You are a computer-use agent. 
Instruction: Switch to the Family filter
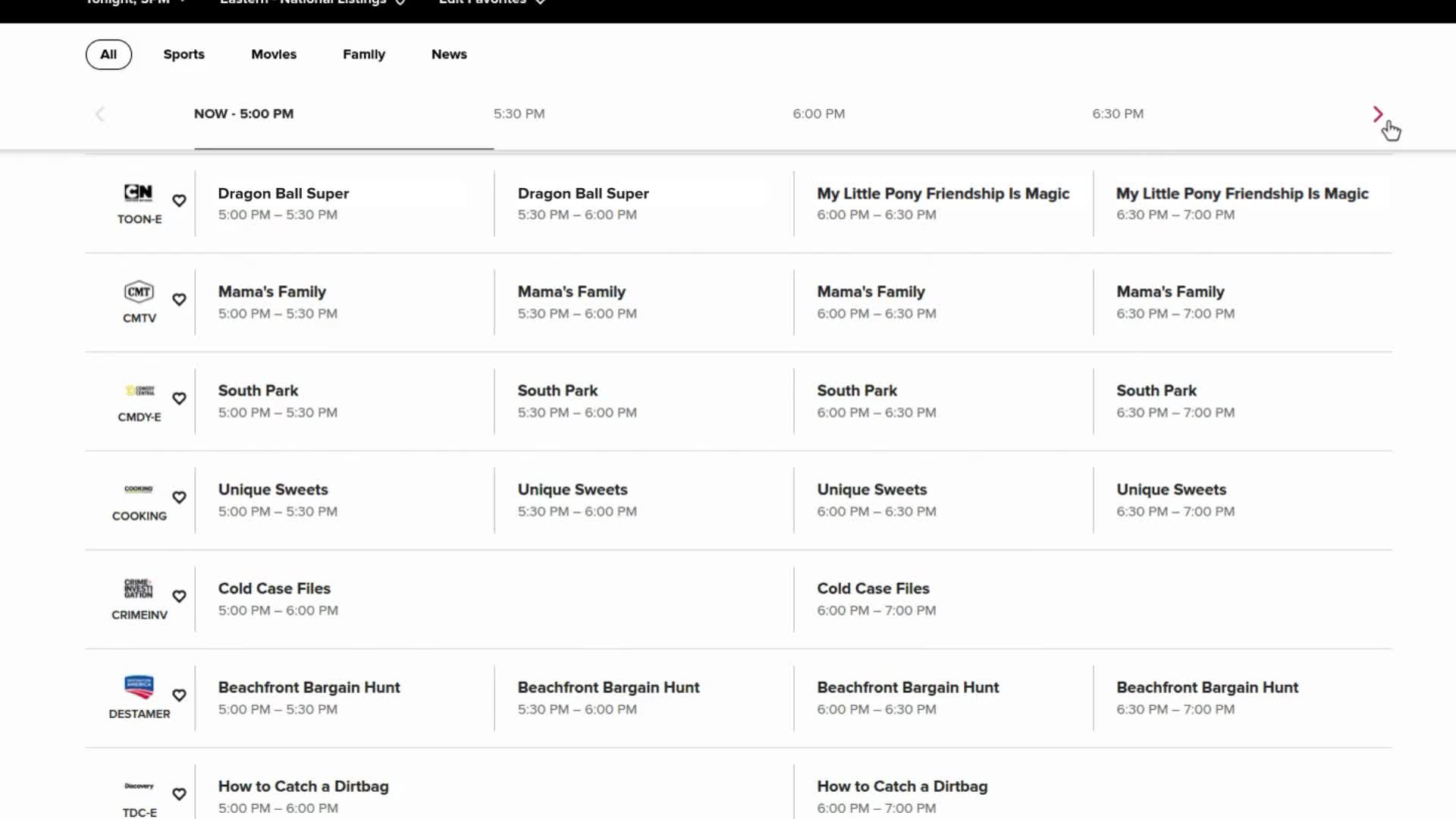click(364, 55)
